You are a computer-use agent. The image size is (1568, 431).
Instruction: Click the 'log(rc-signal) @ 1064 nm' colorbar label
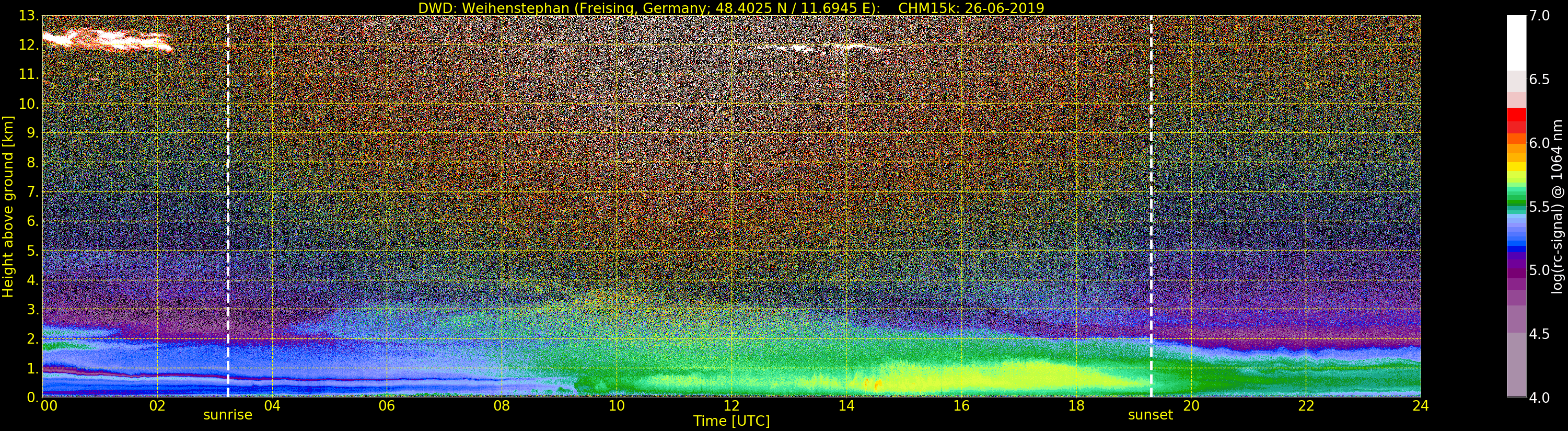1557,206
